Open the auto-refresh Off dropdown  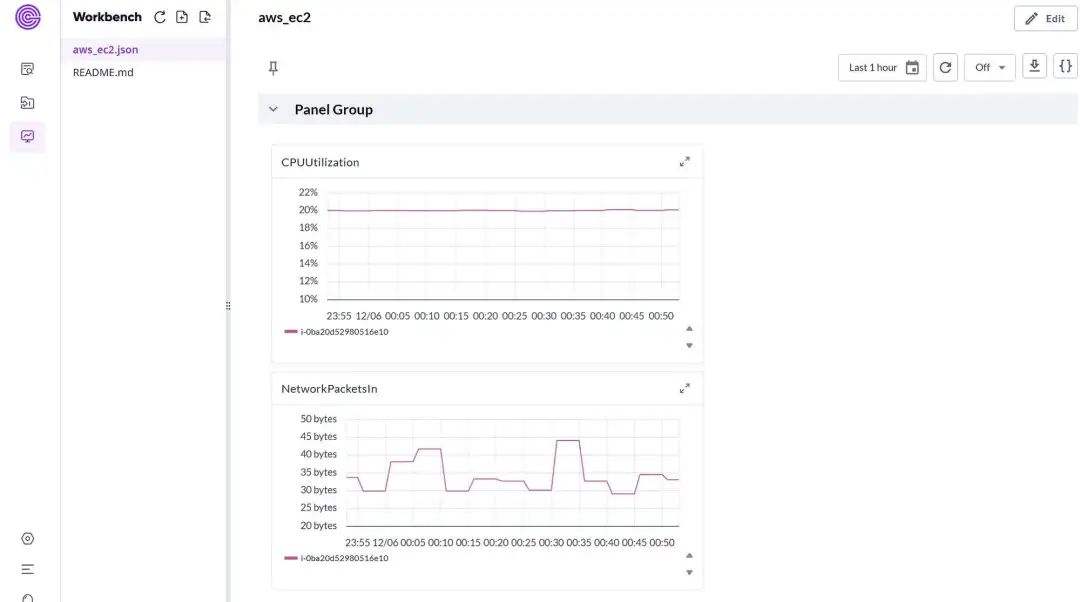(x=989, y=68)
